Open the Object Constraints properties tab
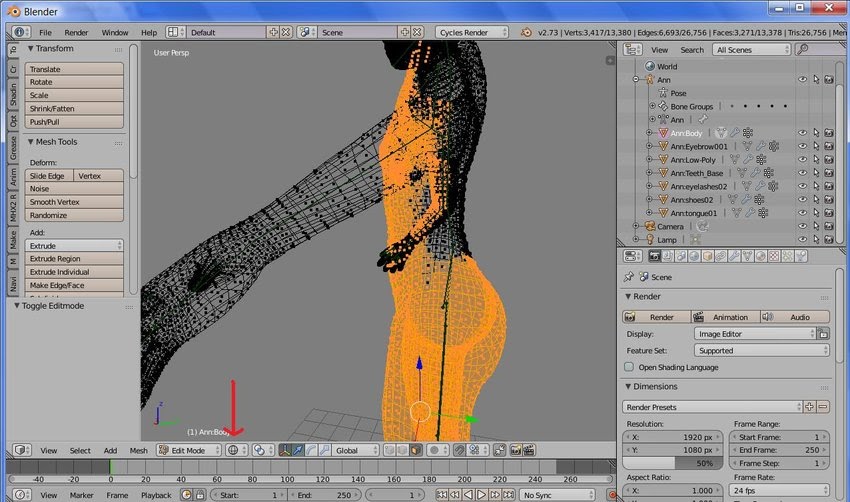The height and width of the screenshot is (502, 850). pyautogui.click(x=720, y=256)
